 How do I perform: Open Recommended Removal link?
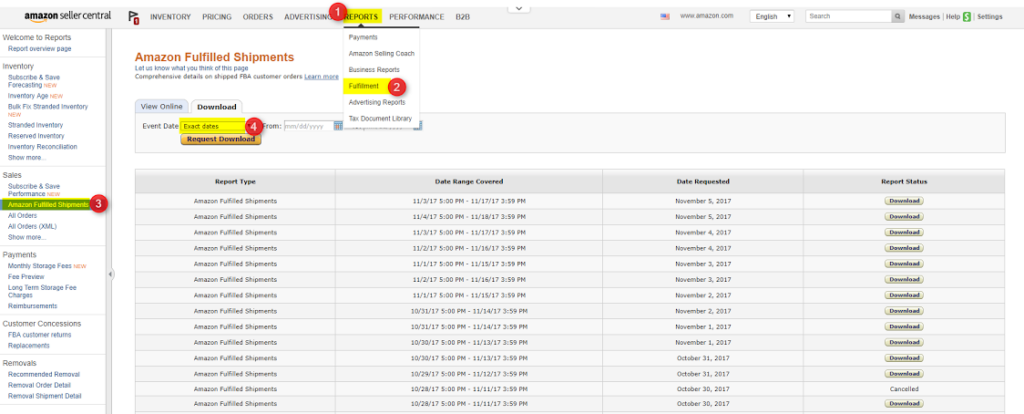(x=44, y=375)
